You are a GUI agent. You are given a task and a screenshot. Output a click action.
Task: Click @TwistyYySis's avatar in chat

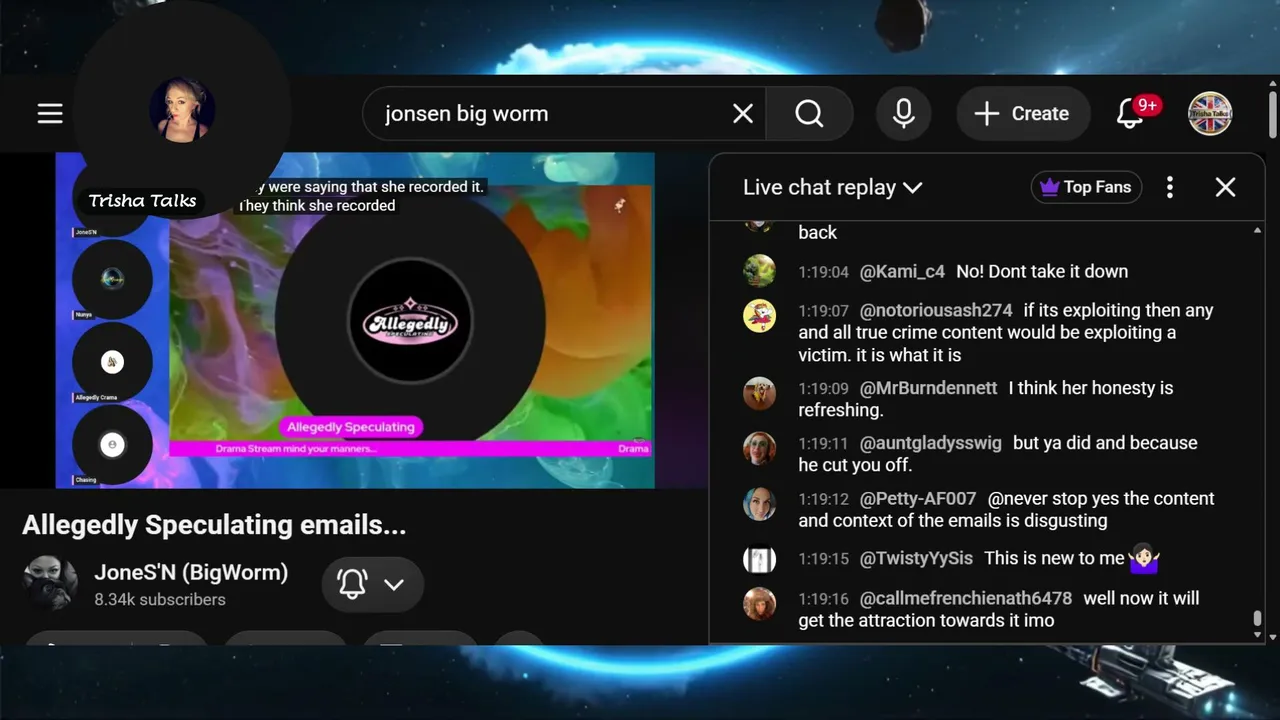click(760, 559)
